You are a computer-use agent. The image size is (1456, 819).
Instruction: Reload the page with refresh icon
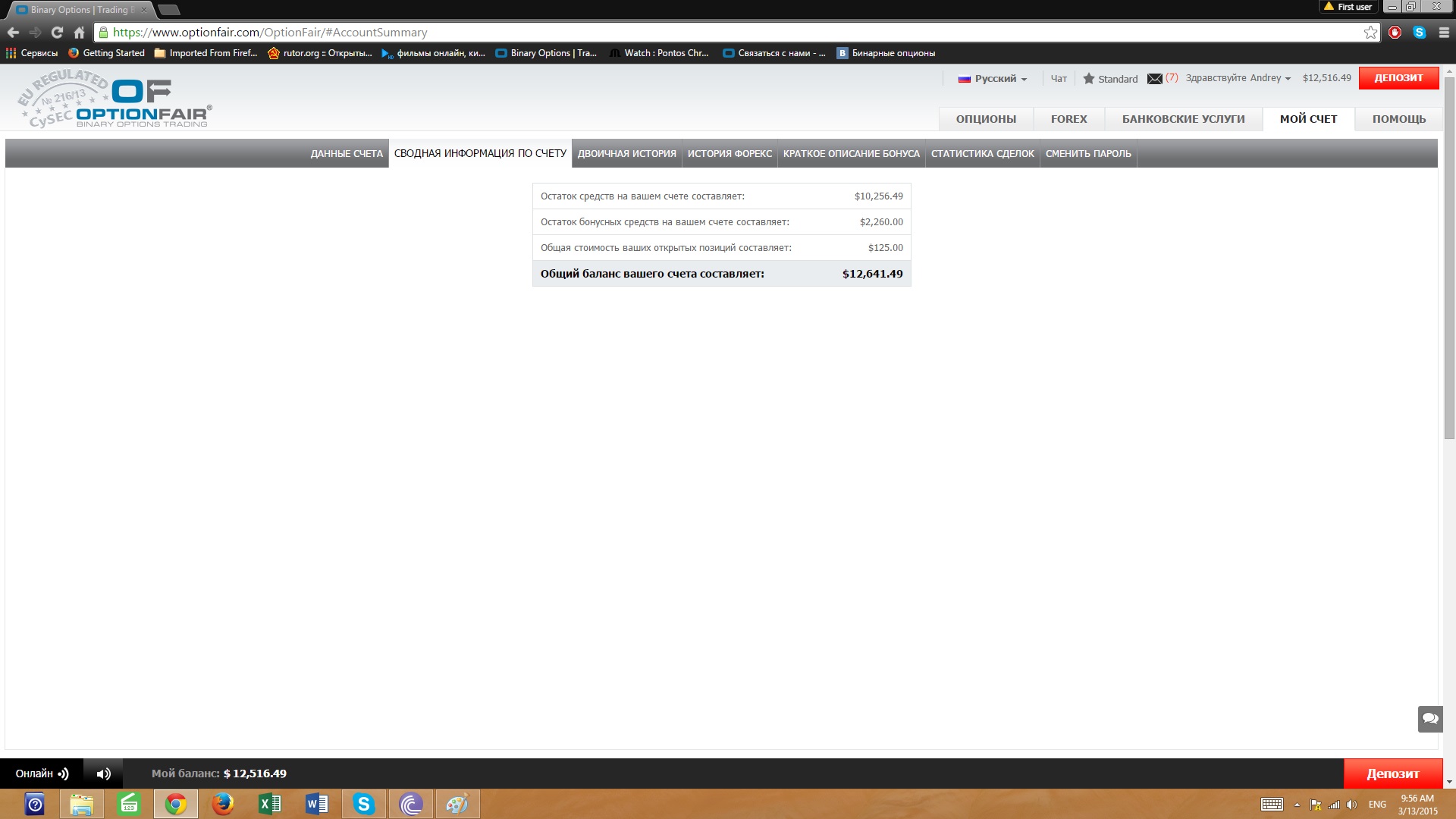click(57, 33)
